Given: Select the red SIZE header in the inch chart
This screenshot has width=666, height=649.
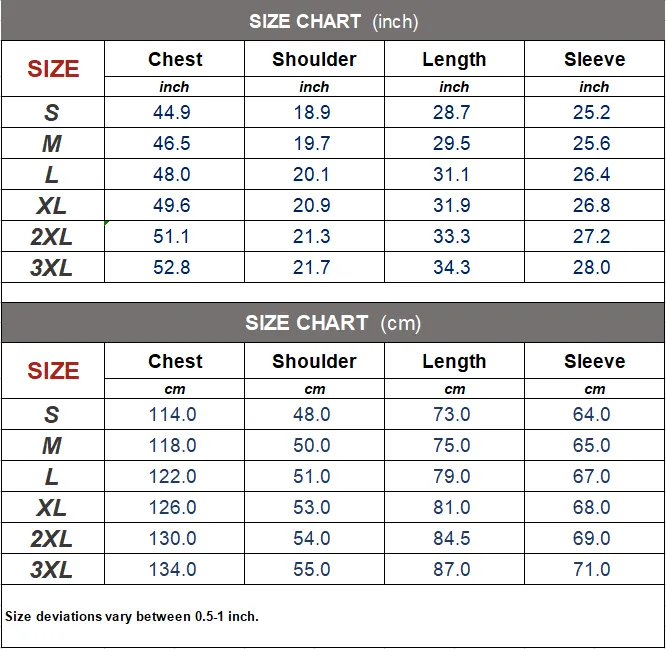Looking at the screenshot, I should [53, 69].
